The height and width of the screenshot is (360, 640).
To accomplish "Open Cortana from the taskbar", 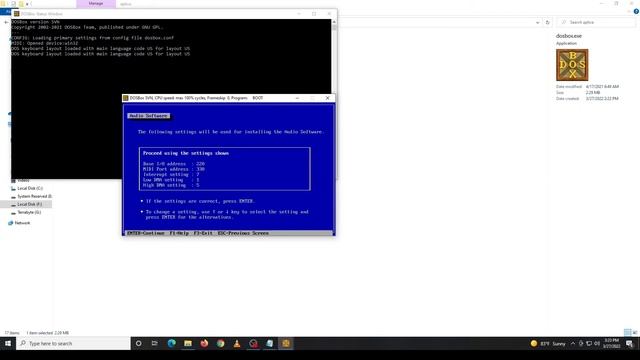I will 138,343.
